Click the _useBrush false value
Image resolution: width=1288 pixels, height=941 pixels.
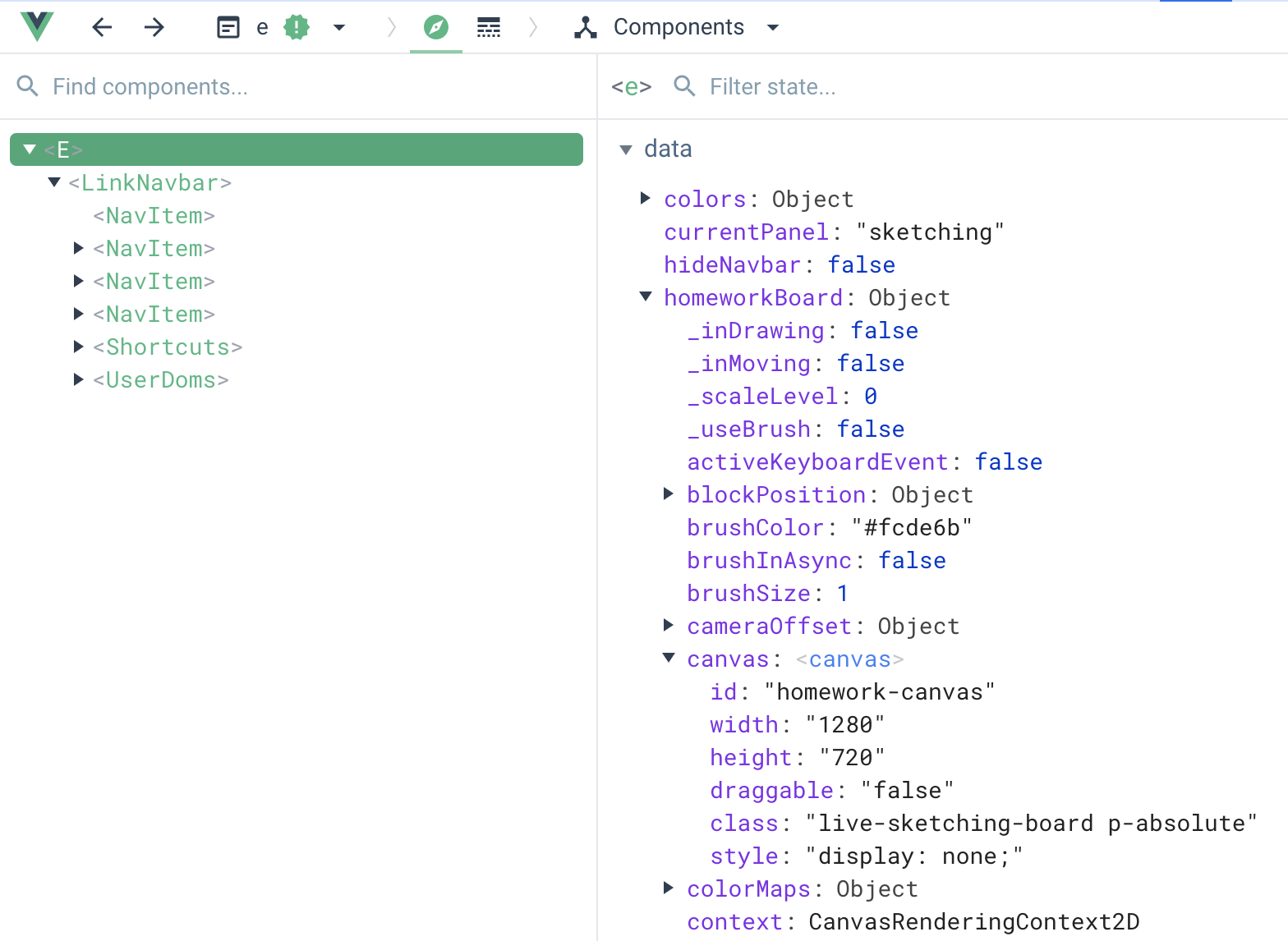click(871, 429)
